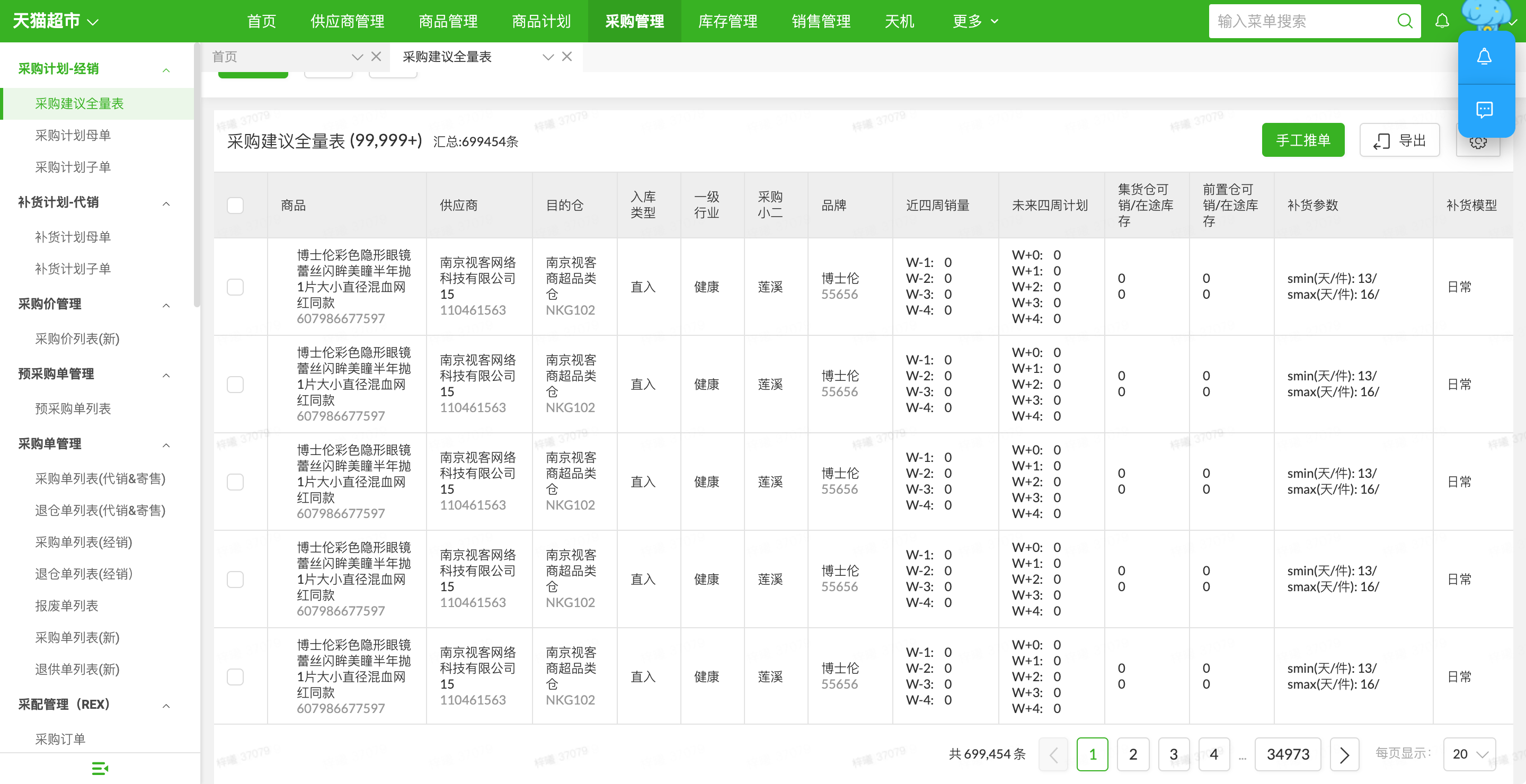Click the 手工推单 button
This screenshot has height=784, width=1526.
point(1303,140)
